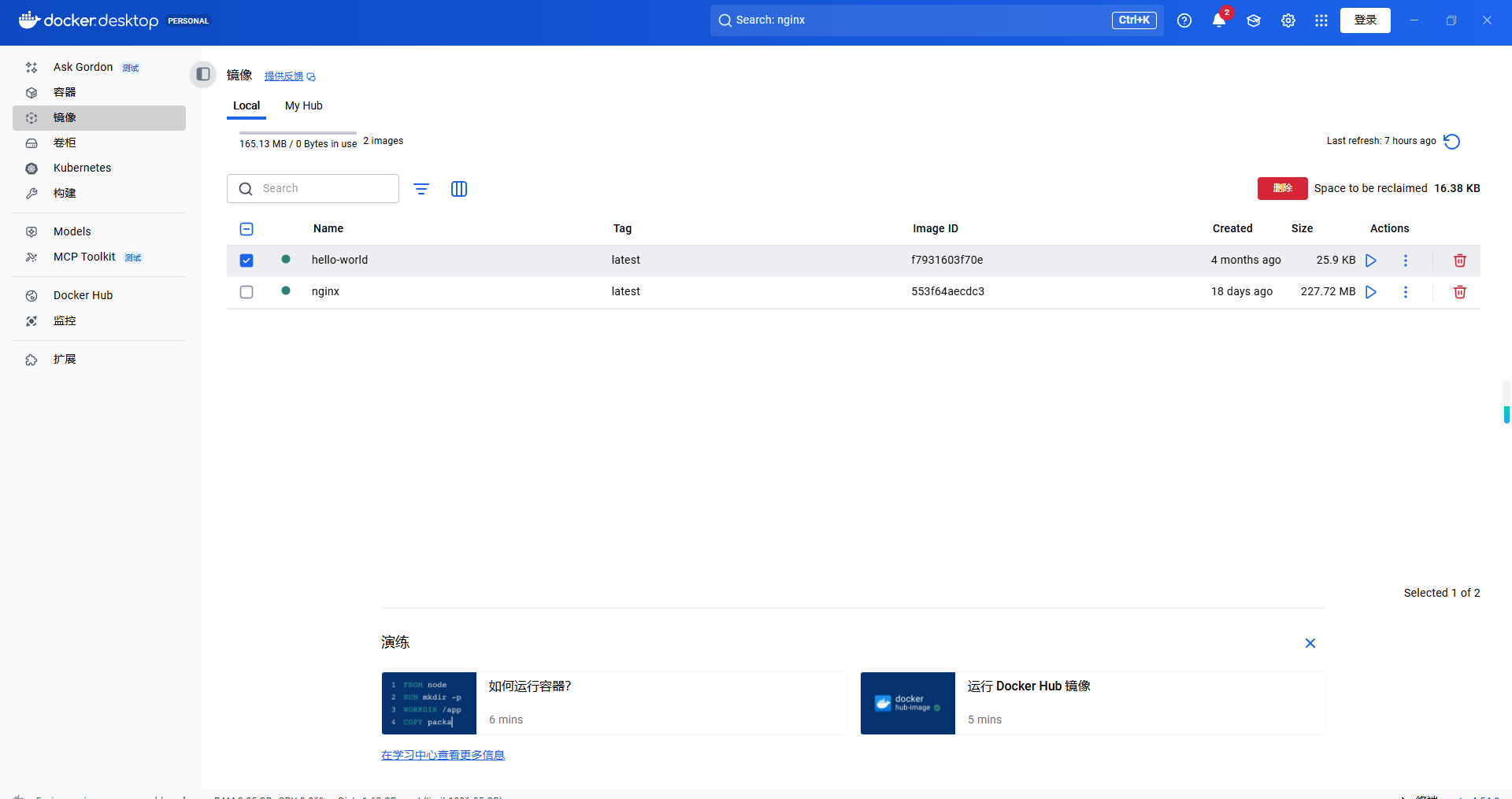Open the notifications bell
Viewport: 1512px width, 799px height.
pyautogui.click(x=1219, y=20)
